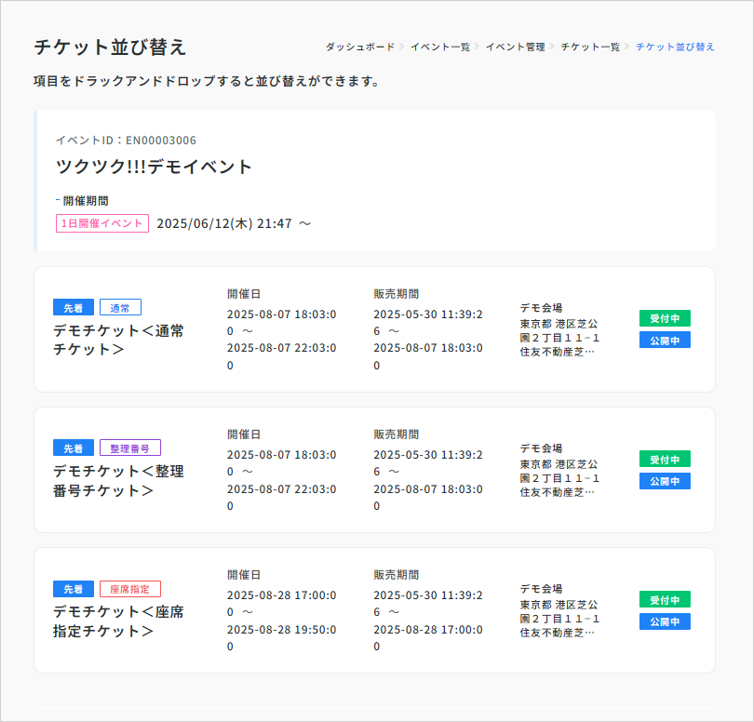754x722 pixels.
Task: Click the current チケット並び替え breadcrumb item
Action: coord(675,47)
